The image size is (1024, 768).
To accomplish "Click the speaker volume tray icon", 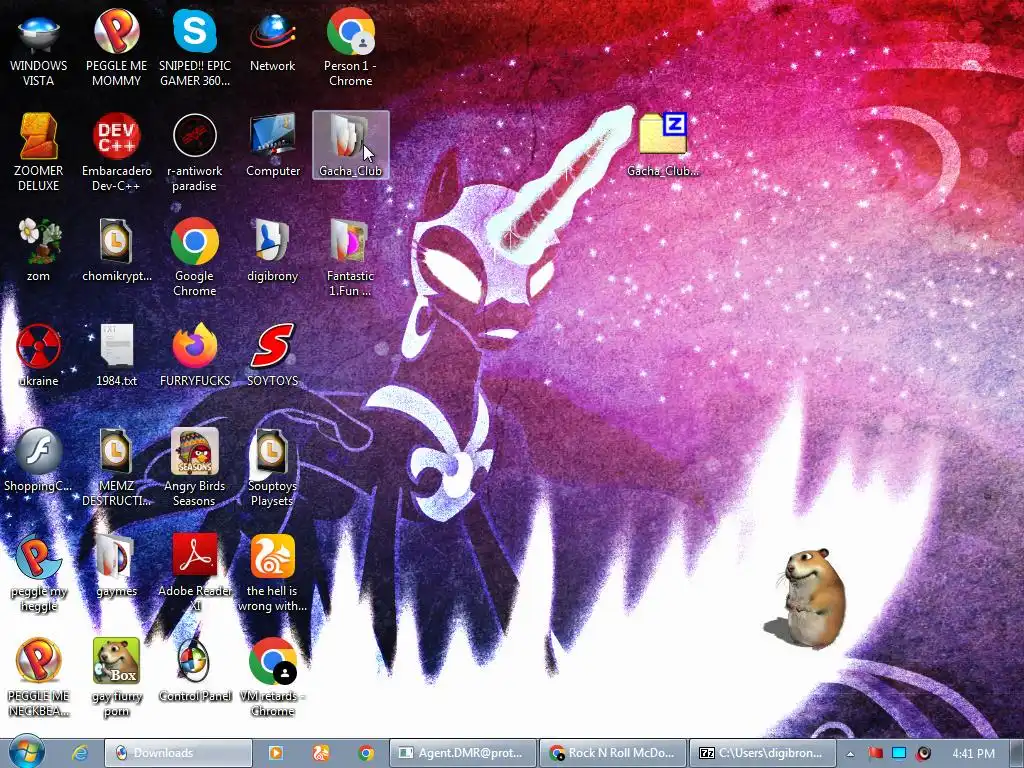I will [923, 753].
